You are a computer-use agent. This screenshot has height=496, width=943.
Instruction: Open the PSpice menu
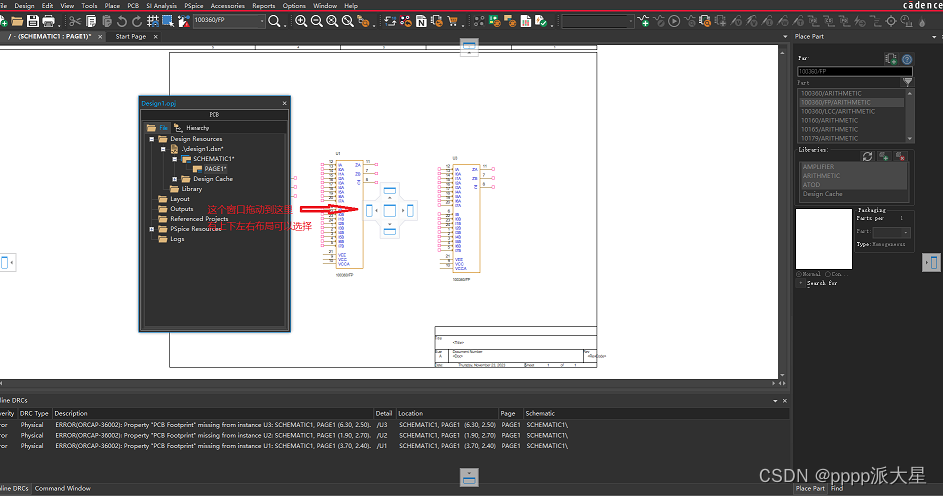tap(194, 5)
